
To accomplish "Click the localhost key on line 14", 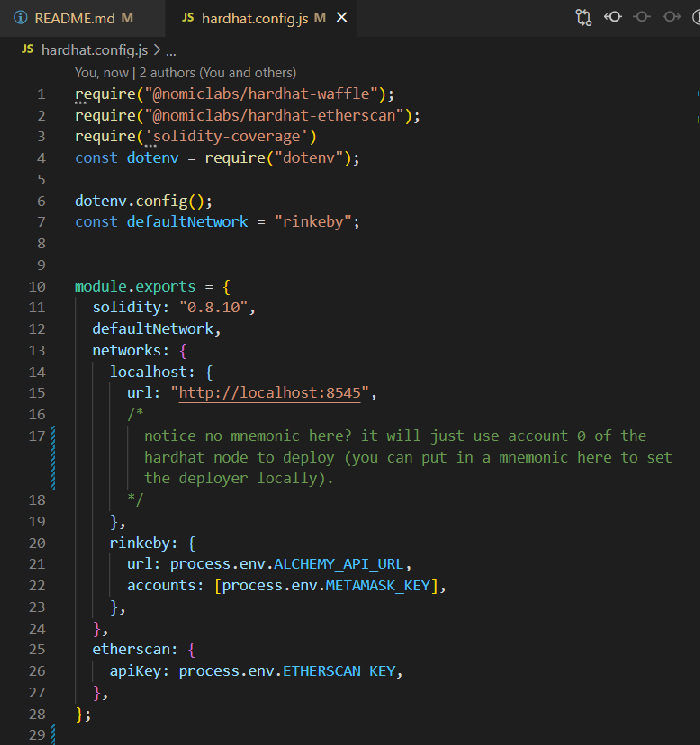I will [x=148, y=372].
